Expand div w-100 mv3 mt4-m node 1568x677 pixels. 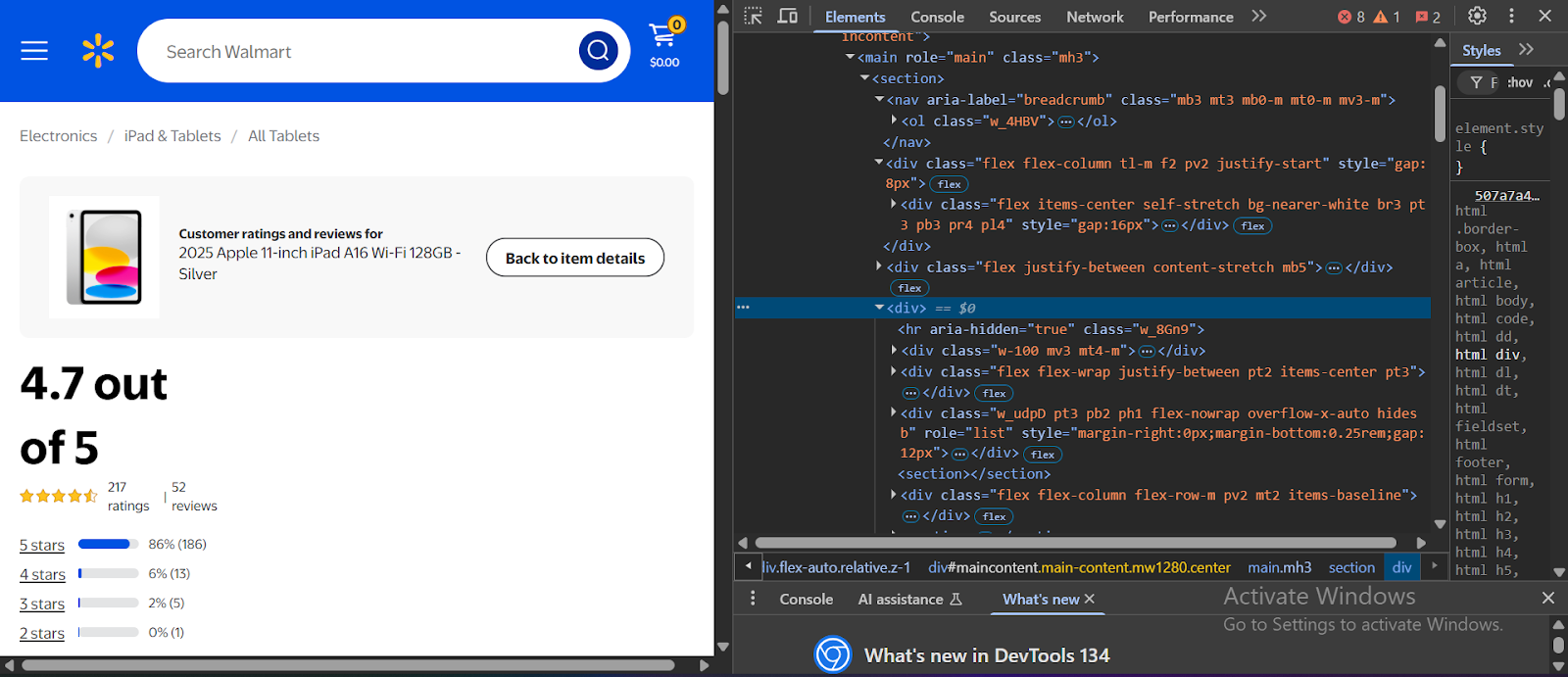pos(894,350)
